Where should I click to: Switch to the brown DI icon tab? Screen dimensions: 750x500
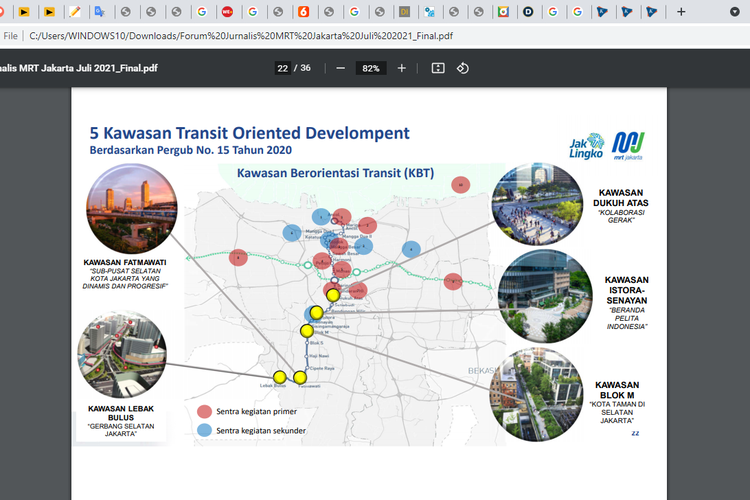tap(403, 12)
